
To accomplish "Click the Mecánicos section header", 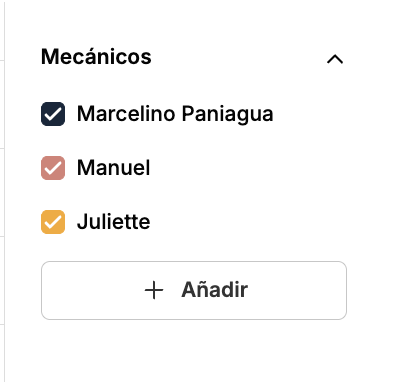I will [96, 57].
